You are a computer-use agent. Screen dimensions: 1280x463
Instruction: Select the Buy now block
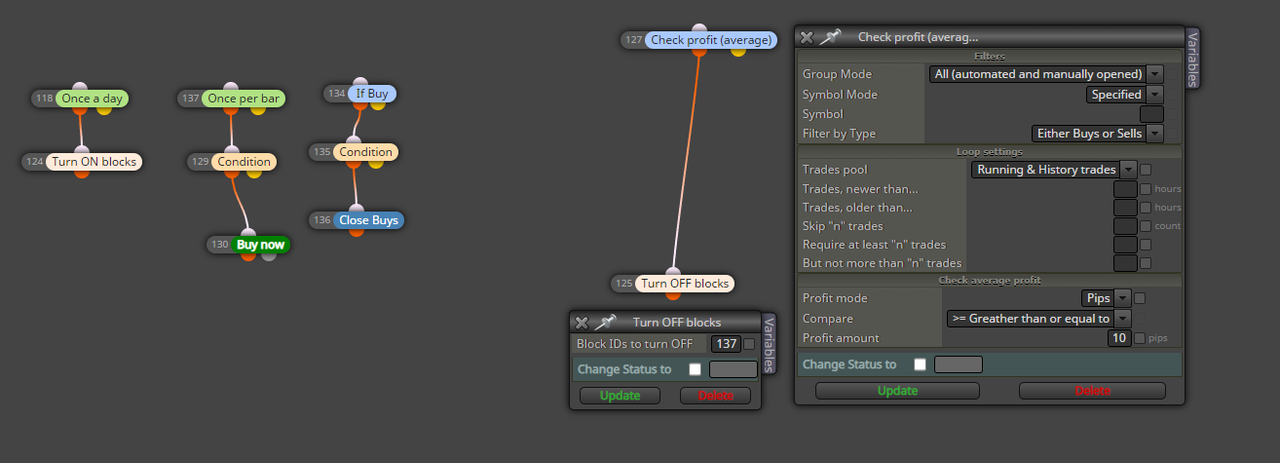pos(260,244)
